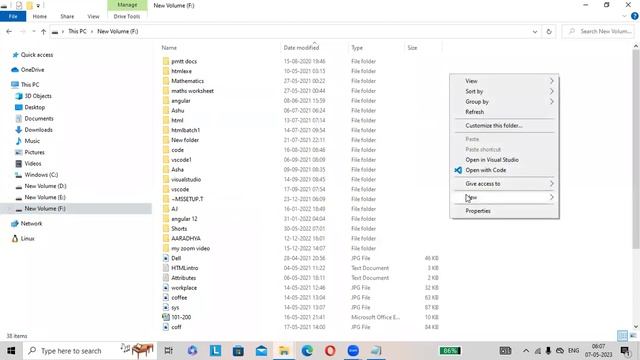
Task: Select the maths worksheet folder
Action: [192, 91]
